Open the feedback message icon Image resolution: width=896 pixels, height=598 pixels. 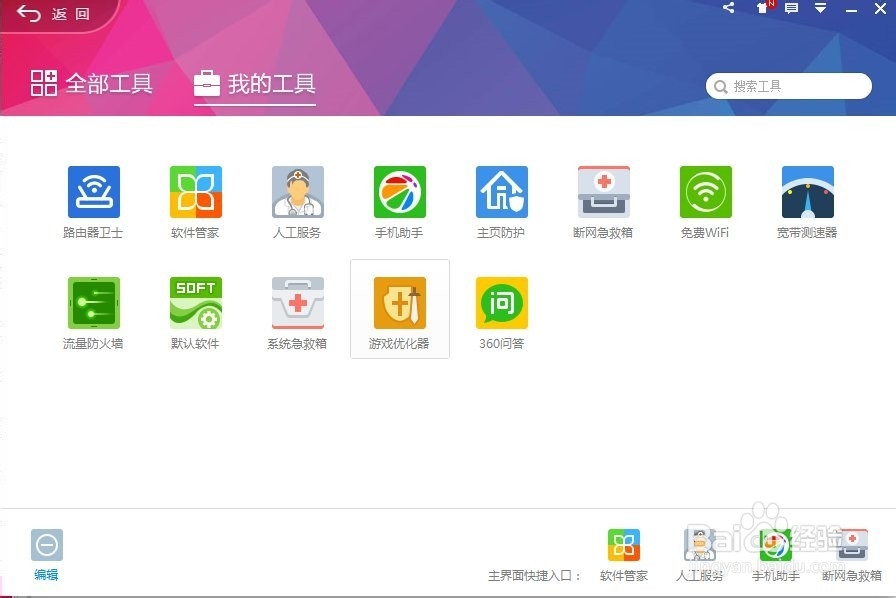(x=791, y=8)
